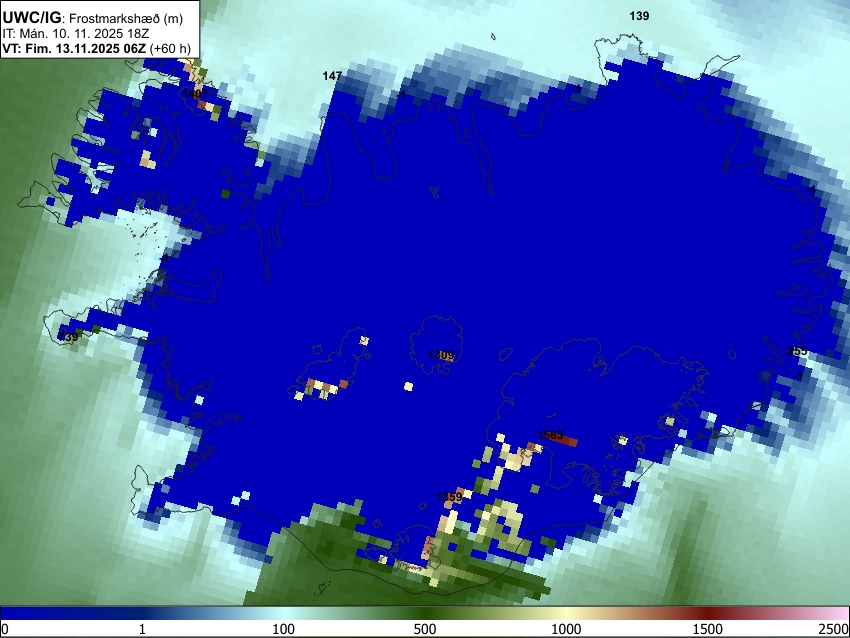Click the 0 label on the colour scale

(x=5, y=629)
